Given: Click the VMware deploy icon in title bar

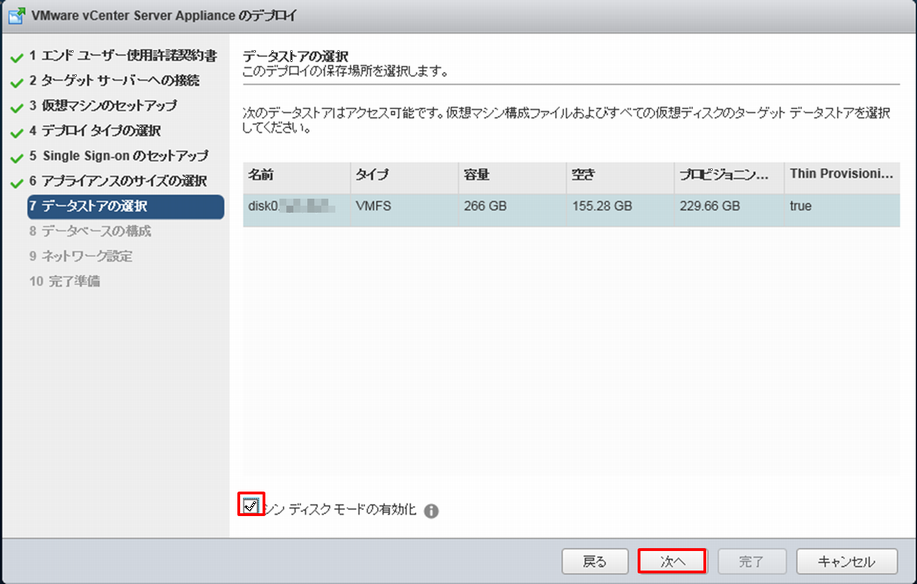Looking at the screenshot, I should click(x=17, y=16).
